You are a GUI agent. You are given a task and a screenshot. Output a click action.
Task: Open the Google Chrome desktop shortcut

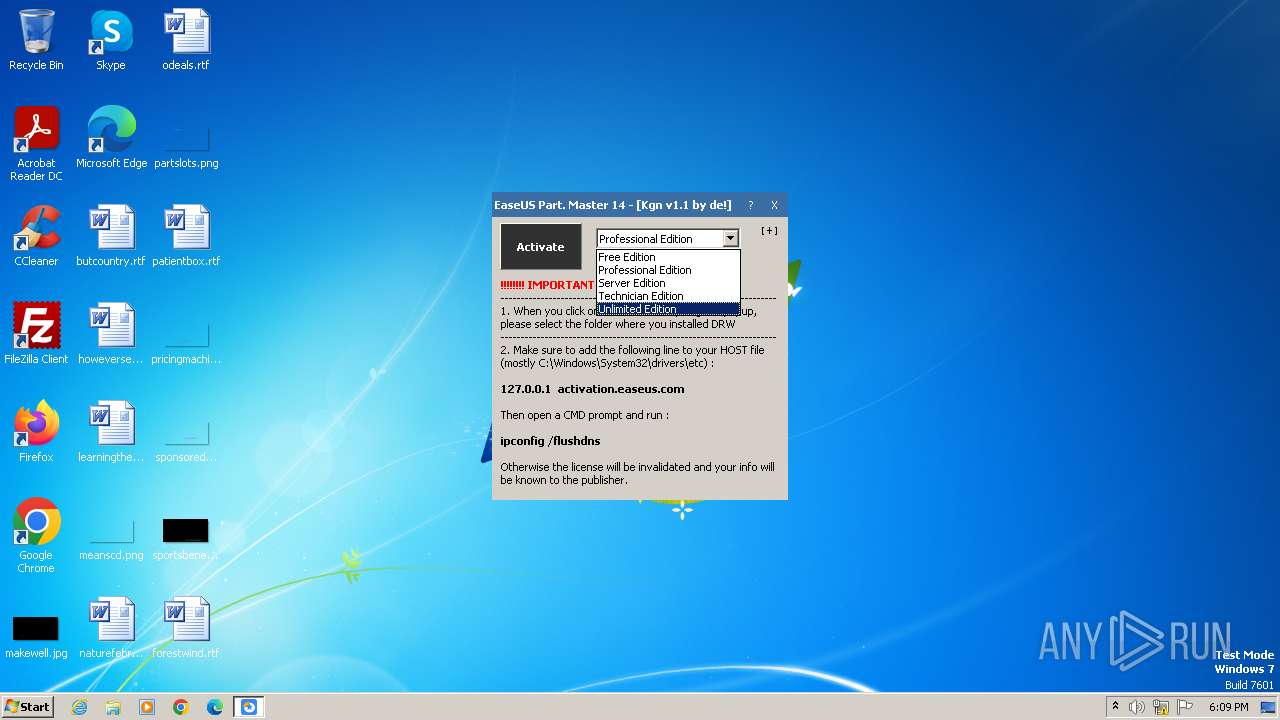tap(36, 536)
